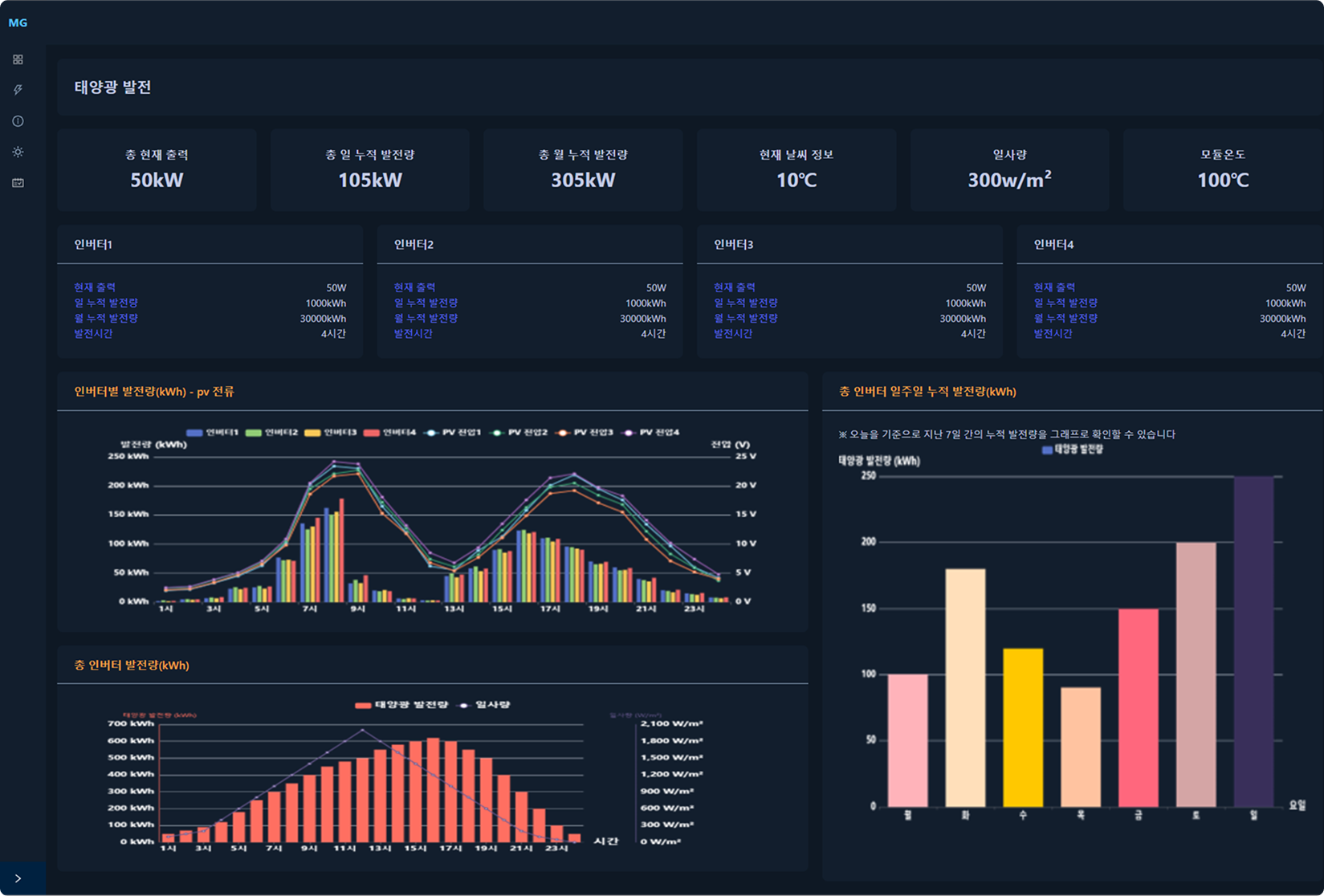Select the 총 월 누적 발전량 305kW card
1324x896 pixels.
(583, 169)
